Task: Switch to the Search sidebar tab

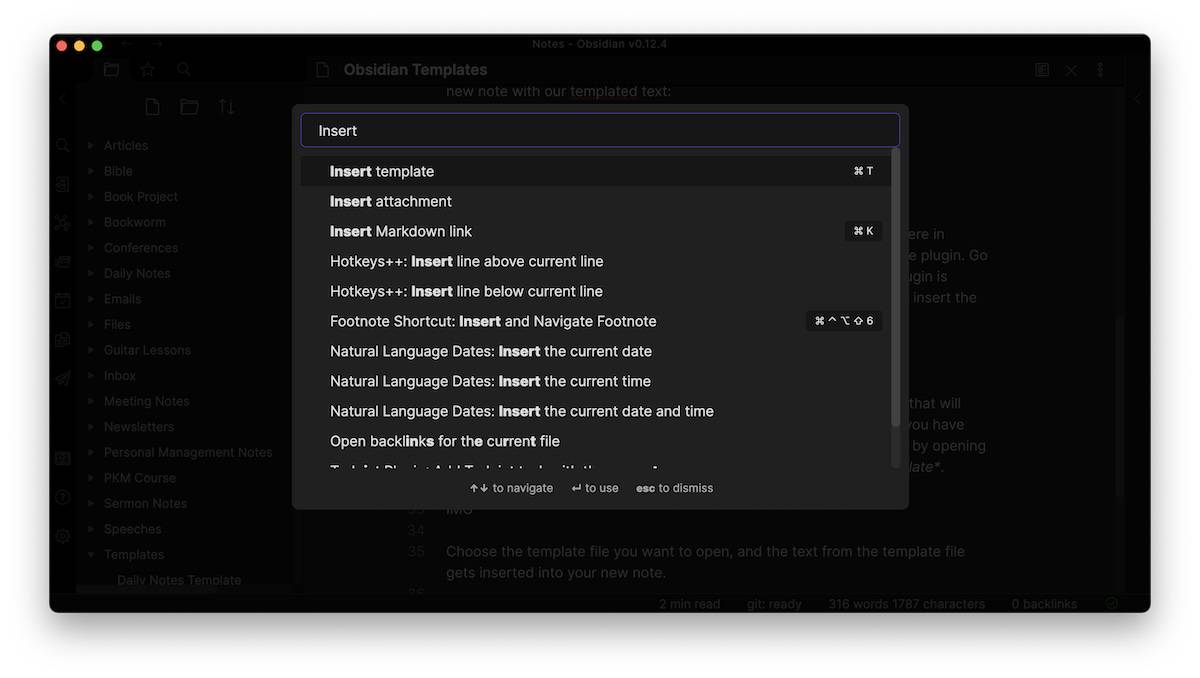Action: pyautogui.click(x=184, y=70)
